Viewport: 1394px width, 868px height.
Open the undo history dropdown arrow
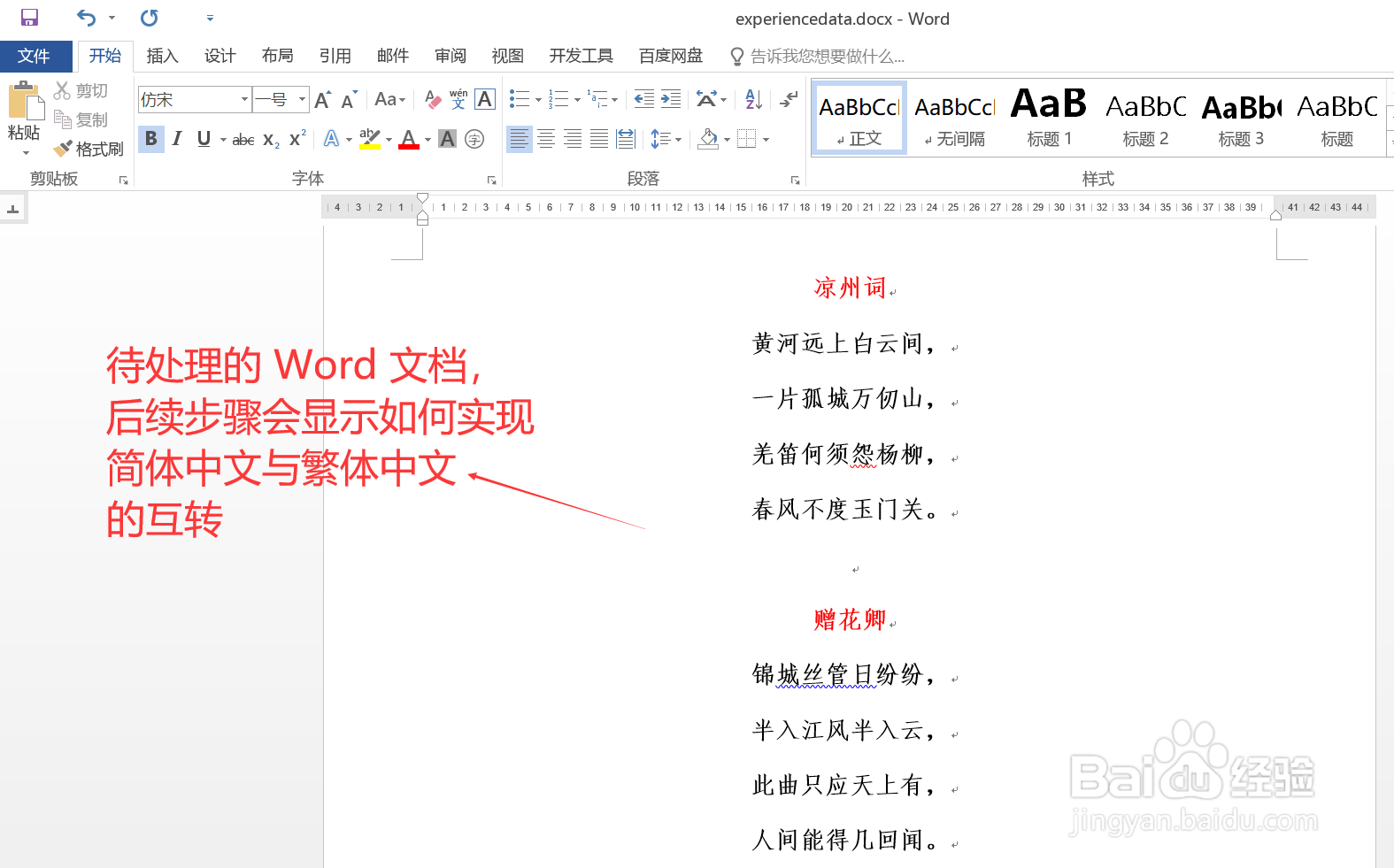[112, 18]
